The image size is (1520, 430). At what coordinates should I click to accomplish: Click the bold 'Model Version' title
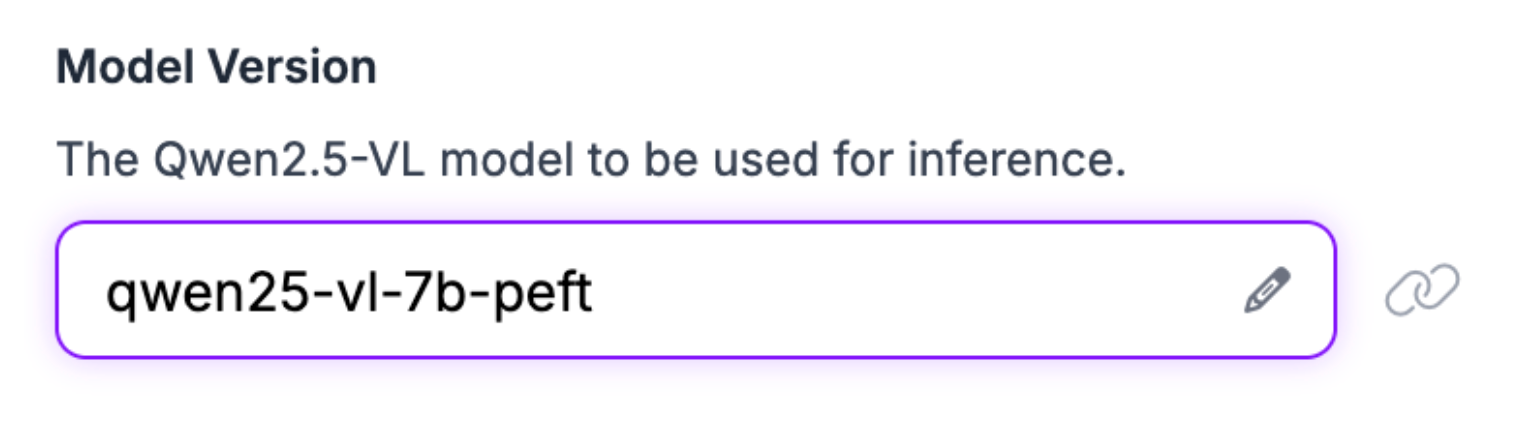click(x=216, y=68)
